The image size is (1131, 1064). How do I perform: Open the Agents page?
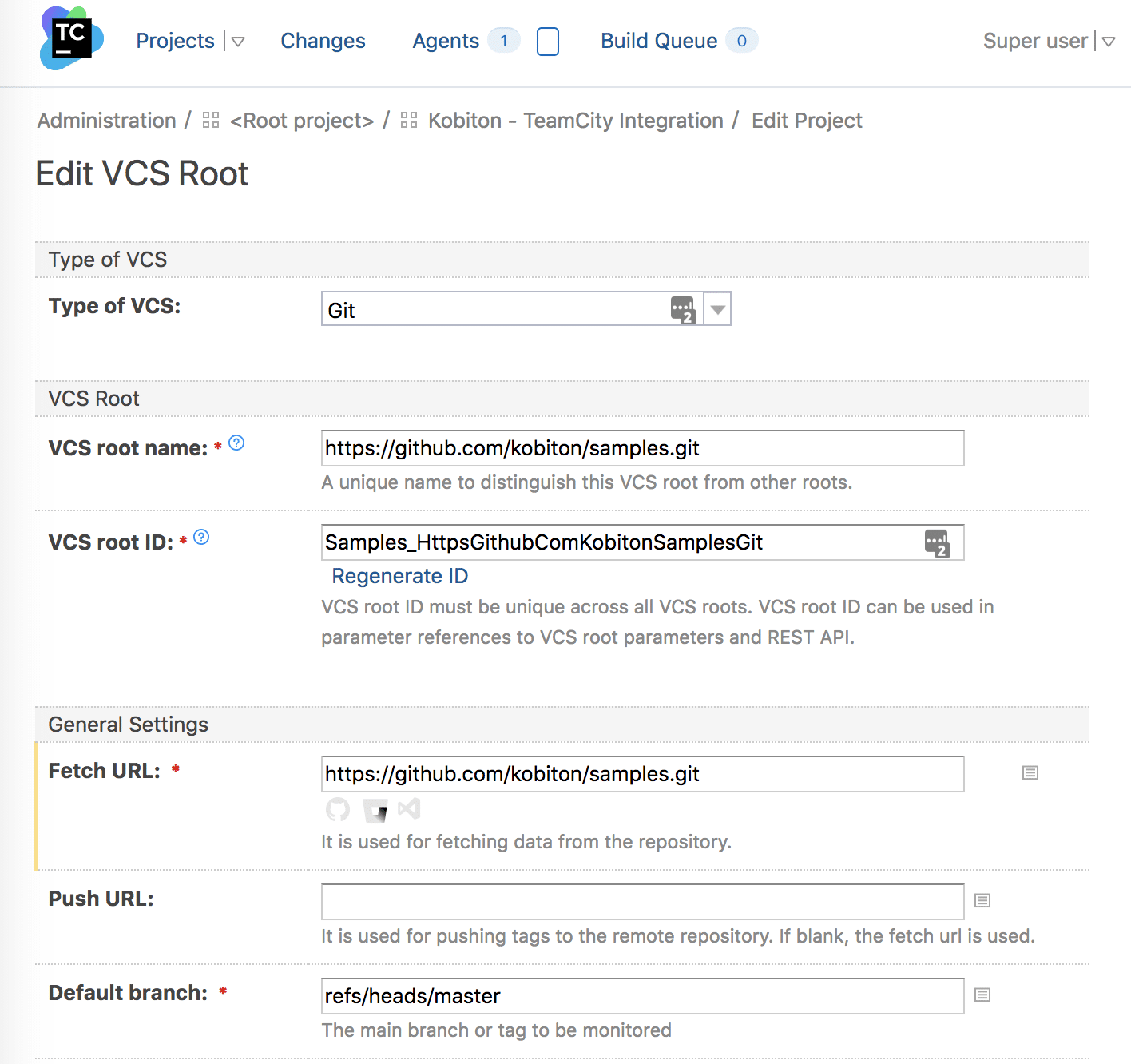[x=446, y=41]
